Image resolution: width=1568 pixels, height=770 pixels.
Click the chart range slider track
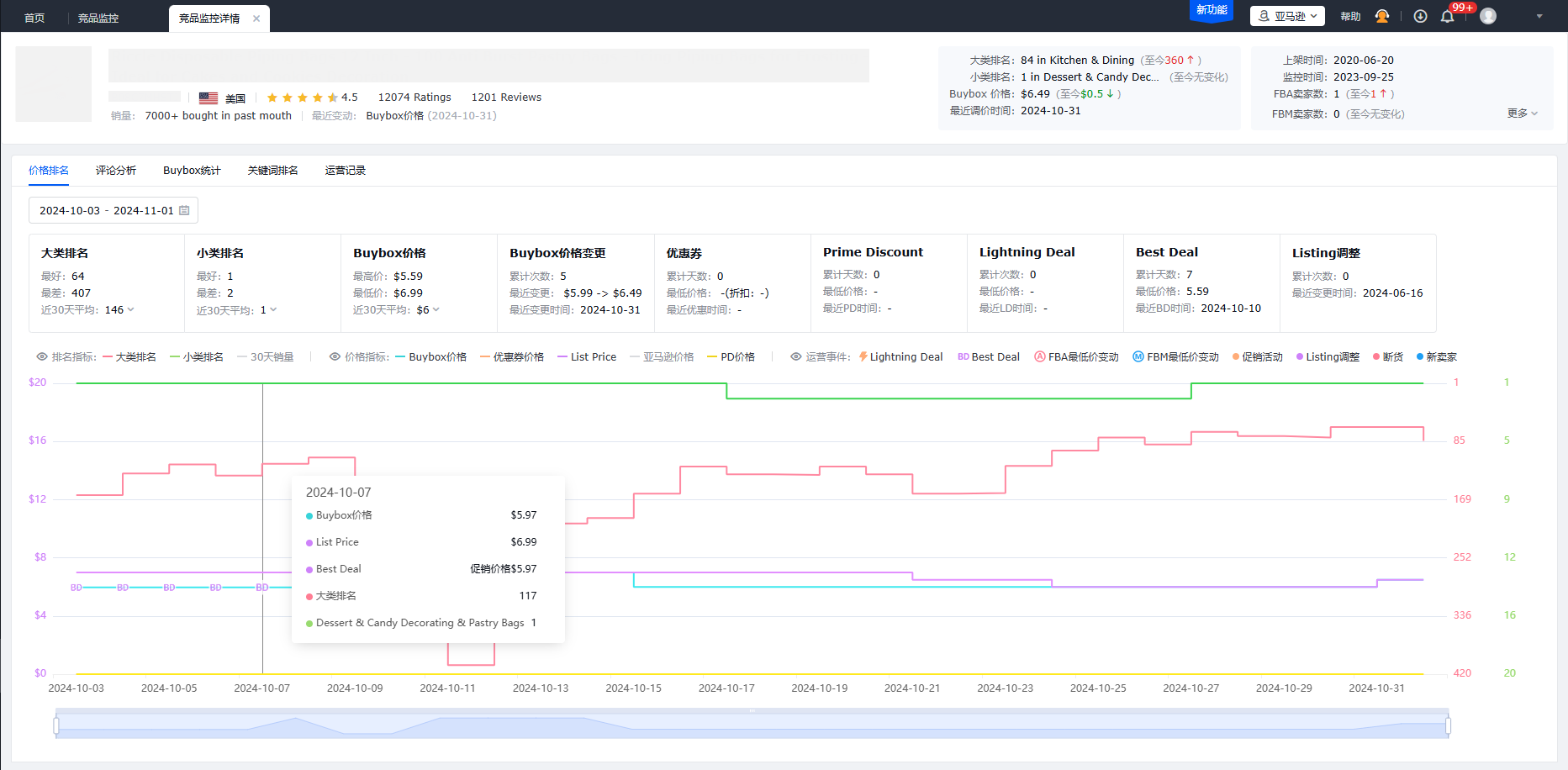click(x=752, y=725)
